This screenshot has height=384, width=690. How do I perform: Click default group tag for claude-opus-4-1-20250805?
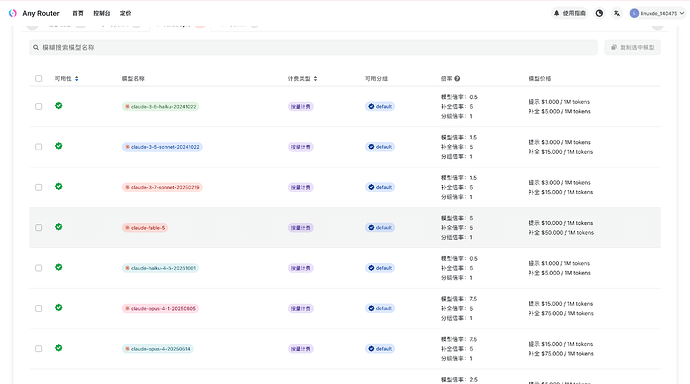pyautogui.click(x=380, y=308)
